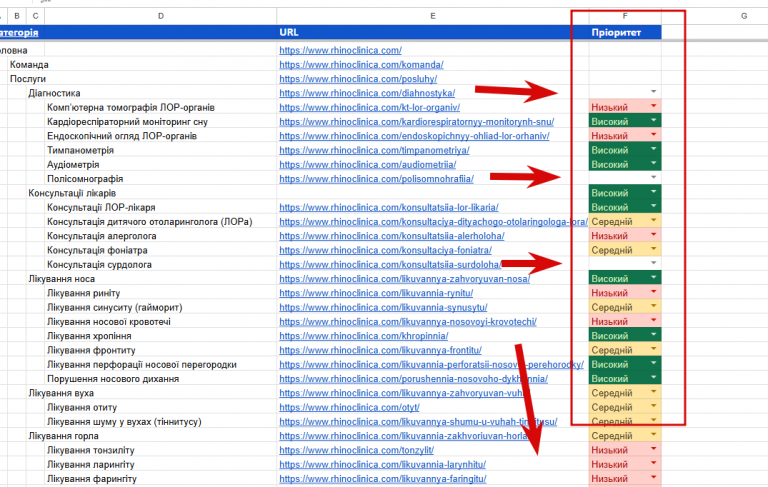This screenshot has width=768, height=487.
Task: Open the /likuvannia-synusytu/ URL link
Action: point(384,308)
